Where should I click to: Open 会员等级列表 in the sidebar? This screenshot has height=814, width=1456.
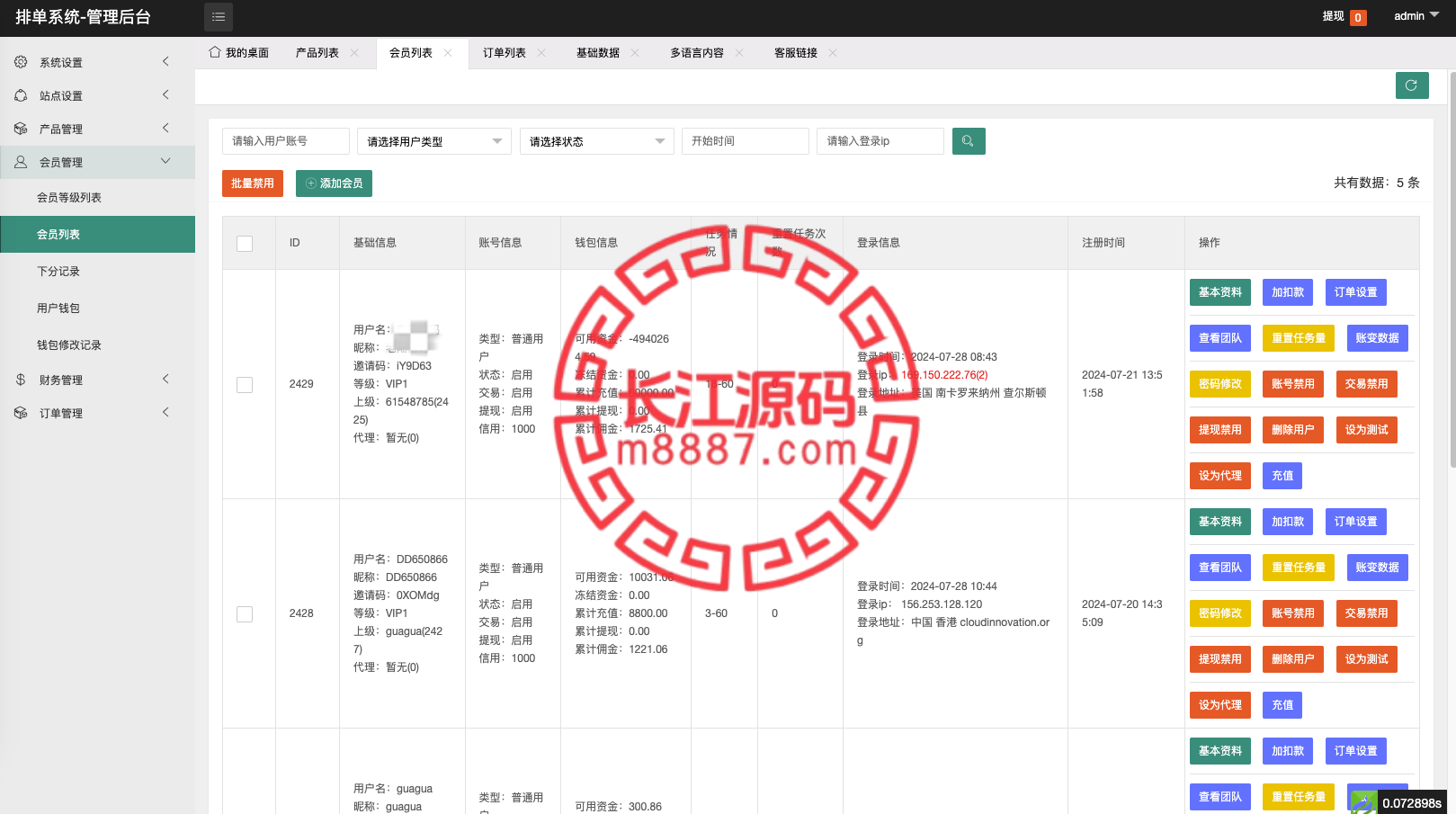point(97,198)
